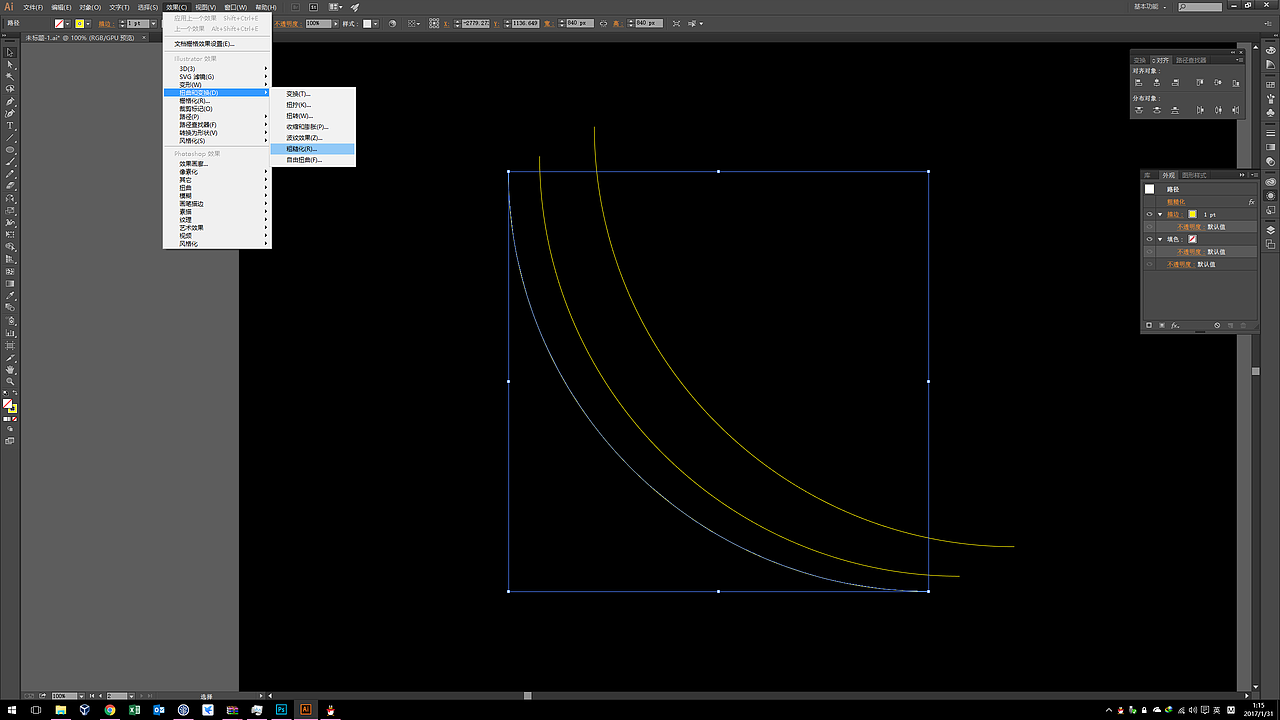
Task: Click 不透明度 link in control bar
Action: pos(289,23)
